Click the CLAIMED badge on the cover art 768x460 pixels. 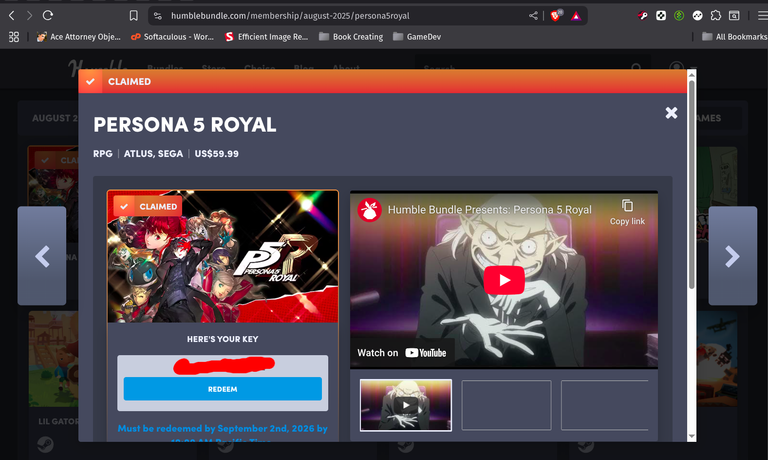[147, 206]
